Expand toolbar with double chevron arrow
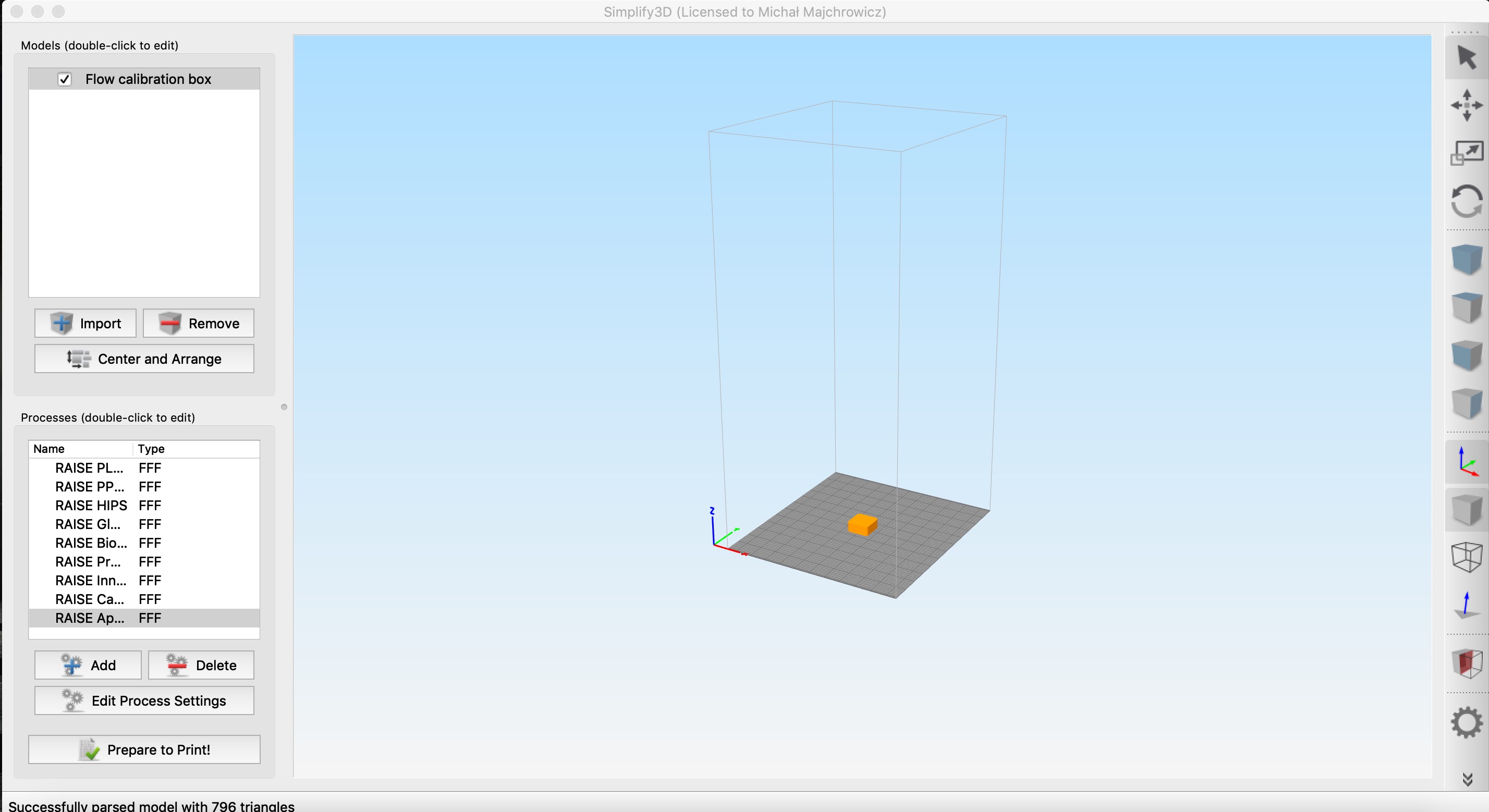The height and width of the screenshot is (812, 1489). 1467,779
